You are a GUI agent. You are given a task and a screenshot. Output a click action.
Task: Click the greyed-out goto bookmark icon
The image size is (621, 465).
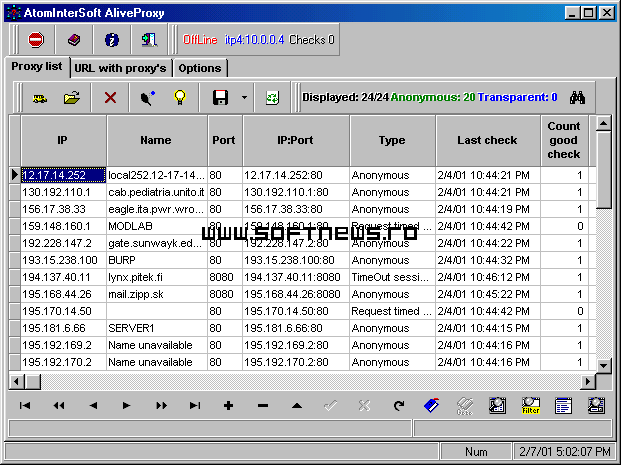[x=465, y=406]
